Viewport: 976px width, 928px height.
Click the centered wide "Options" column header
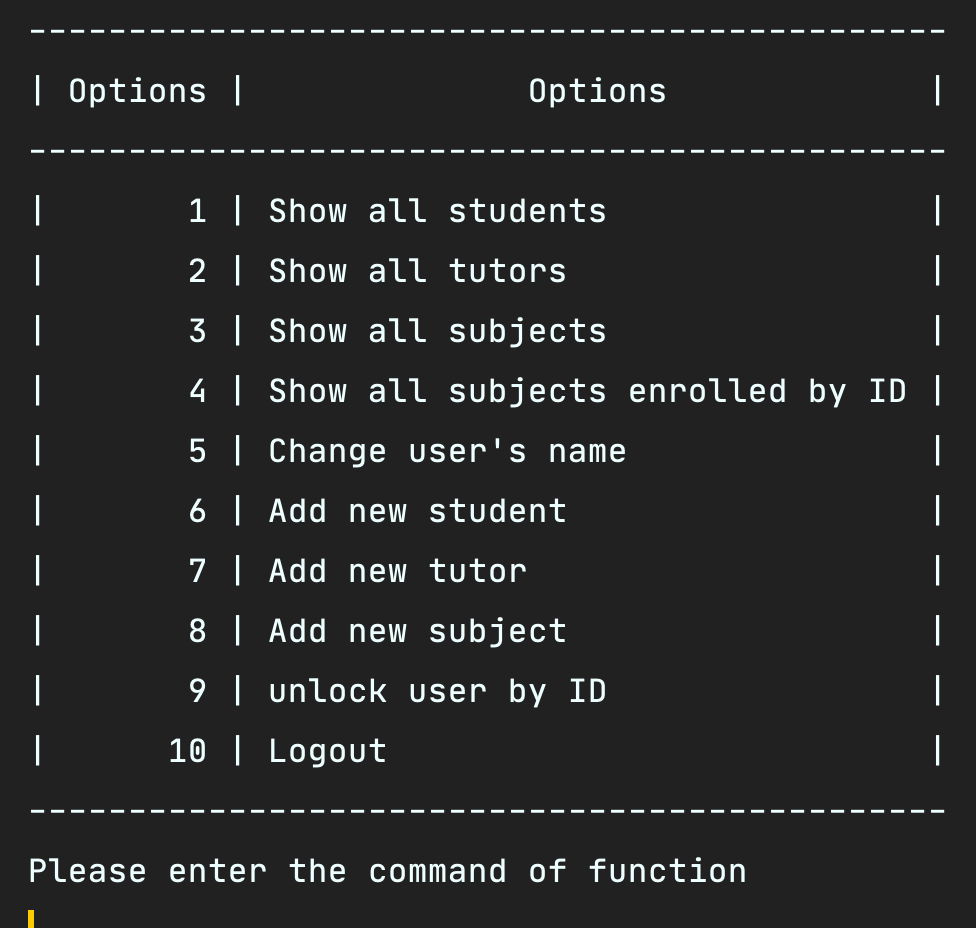[x=597, y=91]
